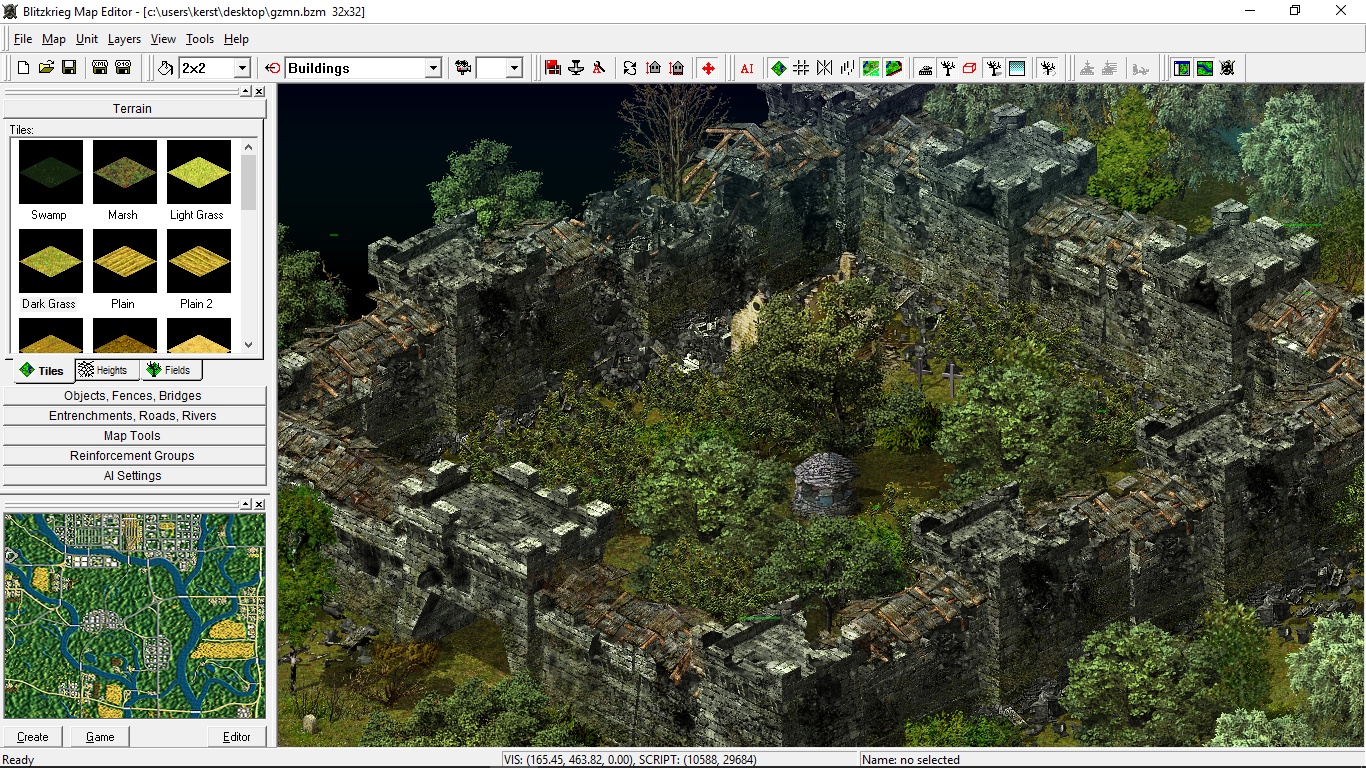The height and width of the screenshot is (768, 1366).
Task: Click the circular arrows refresh icon
Action: click(x=630, y=68)
